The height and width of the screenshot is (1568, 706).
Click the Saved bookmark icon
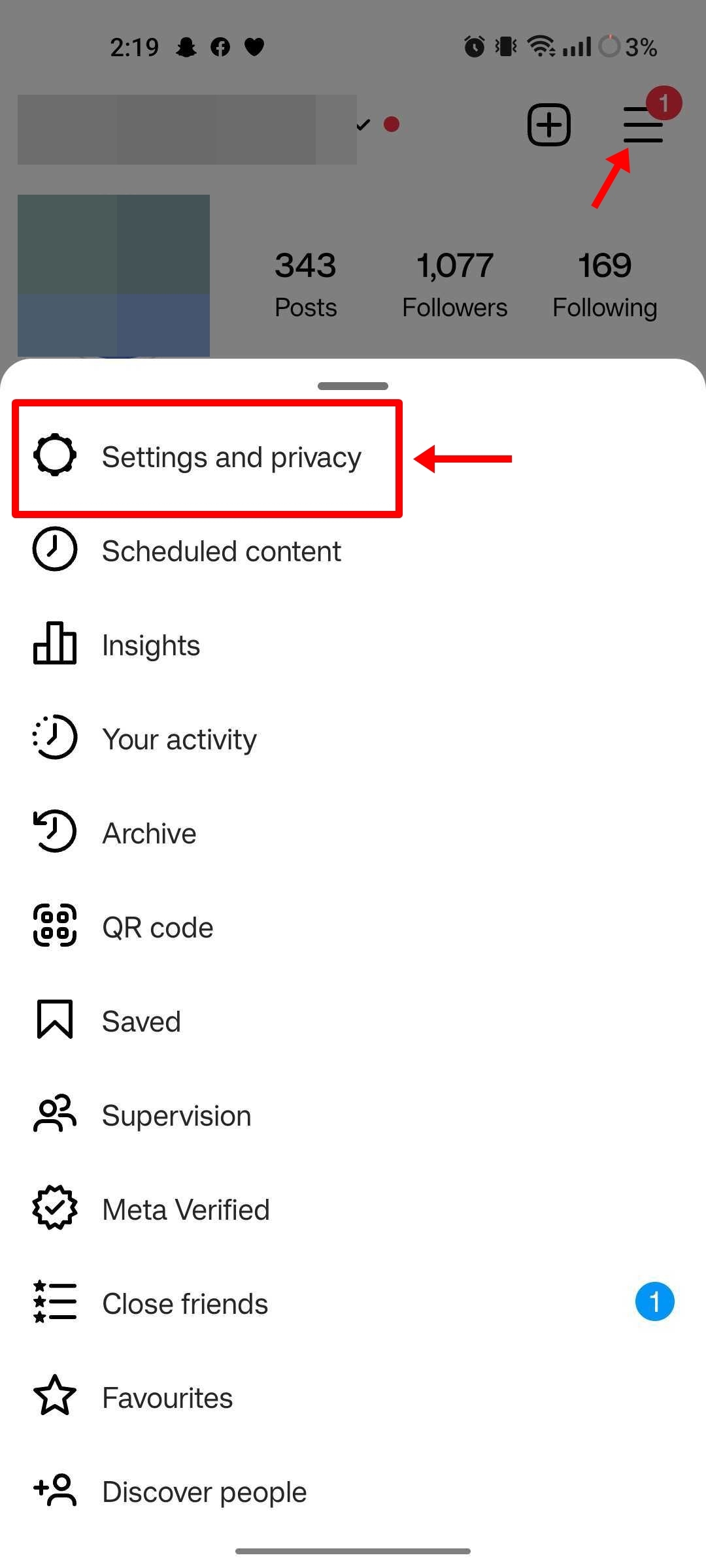click(x=54, y=1021)
